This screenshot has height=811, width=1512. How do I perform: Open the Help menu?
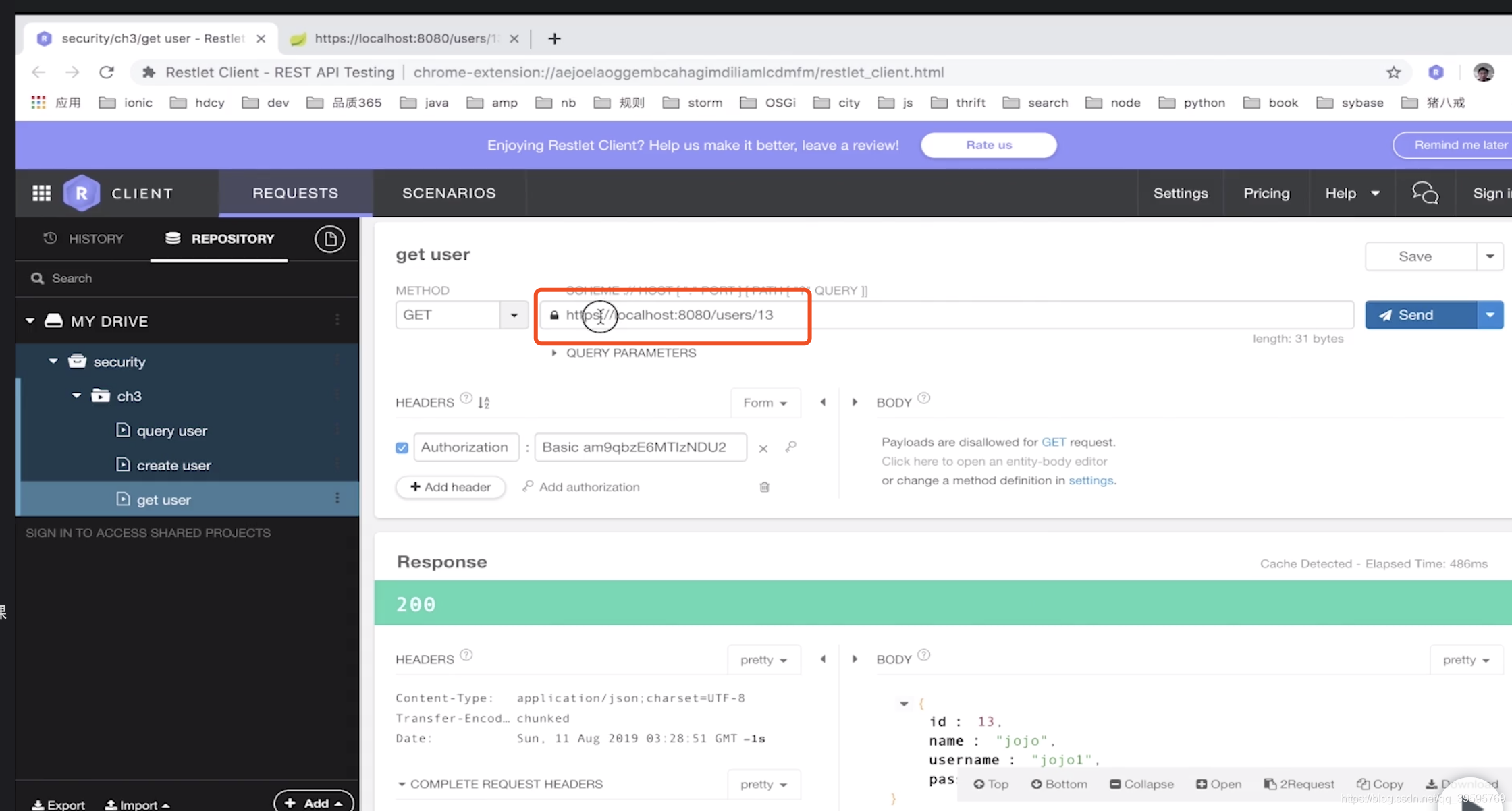(1352, 193)
